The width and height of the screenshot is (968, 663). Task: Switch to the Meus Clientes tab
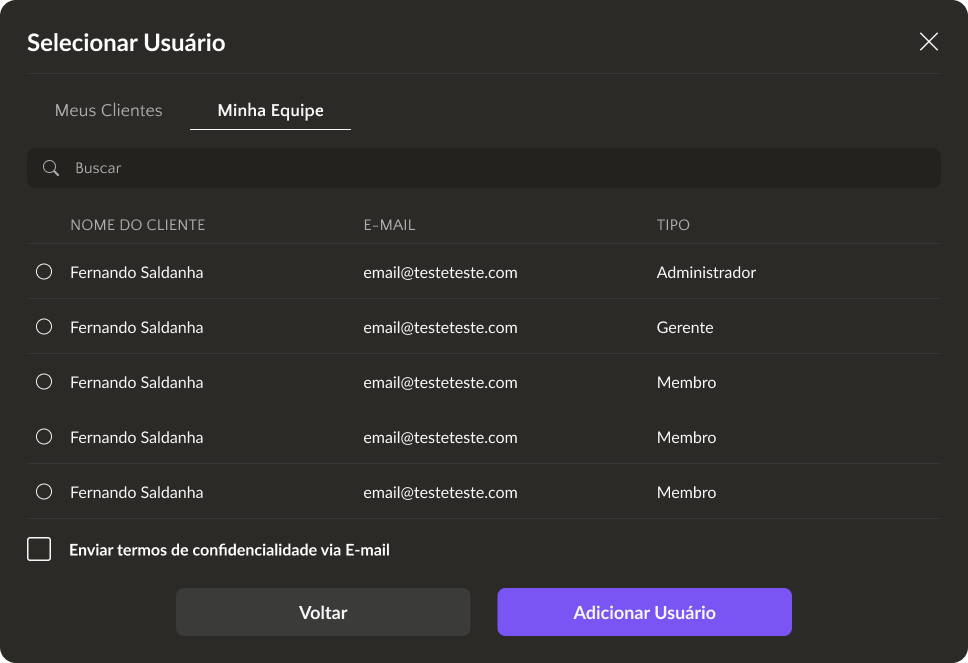(x=108, y=110)
